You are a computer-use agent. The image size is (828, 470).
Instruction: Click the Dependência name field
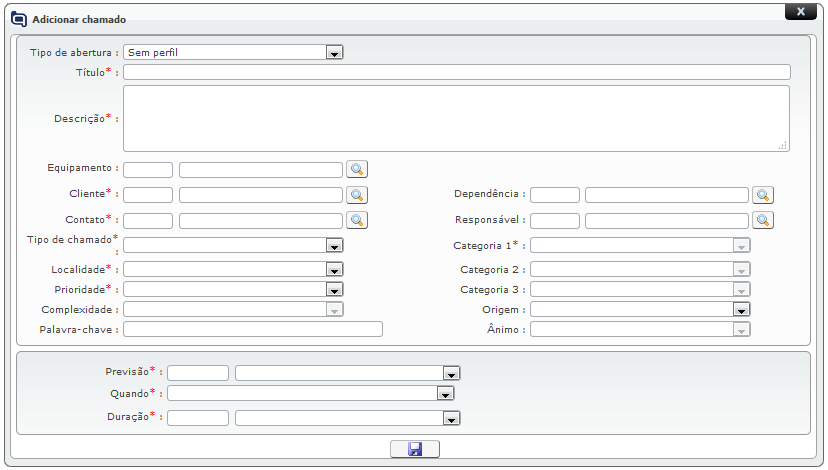[x=667, y=195]
